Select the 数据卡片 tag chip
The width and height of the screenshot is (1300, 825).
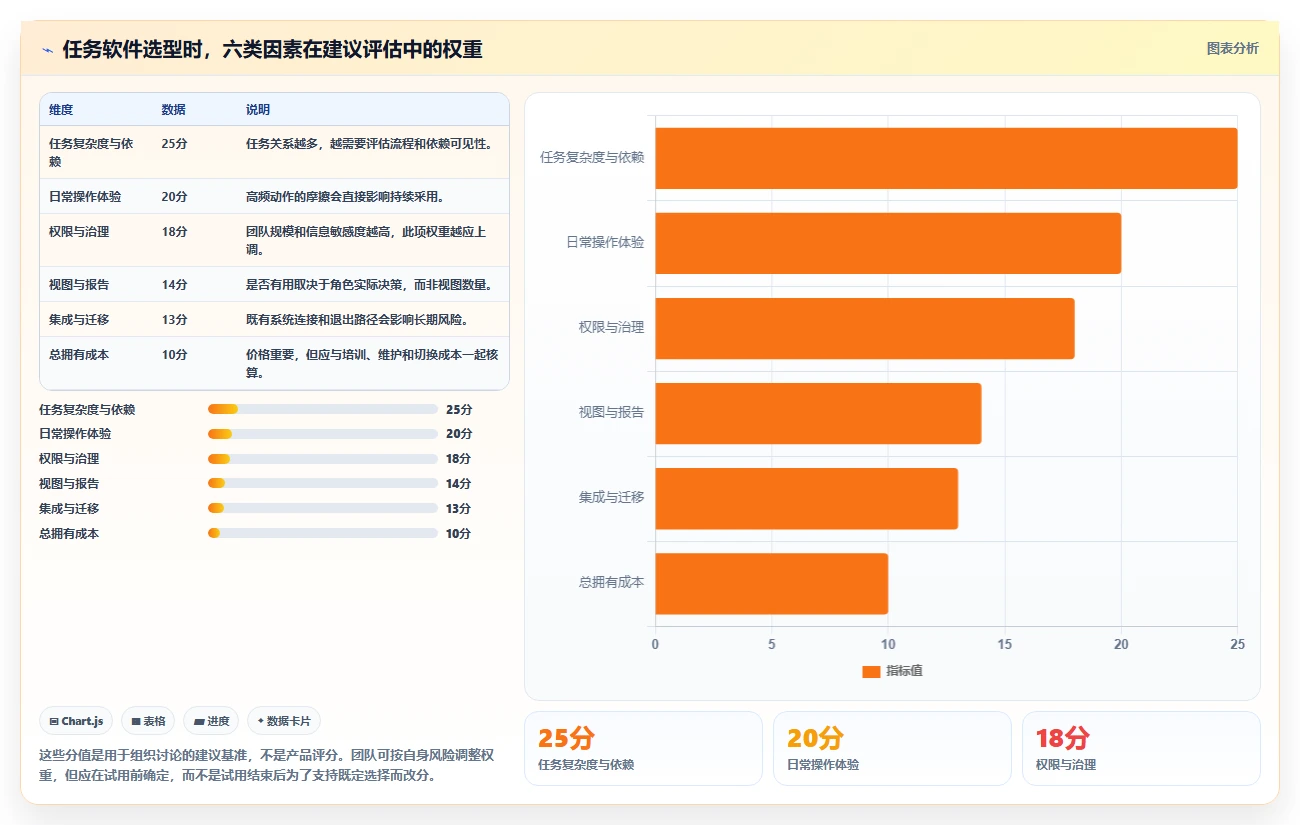tap(284, 721)
